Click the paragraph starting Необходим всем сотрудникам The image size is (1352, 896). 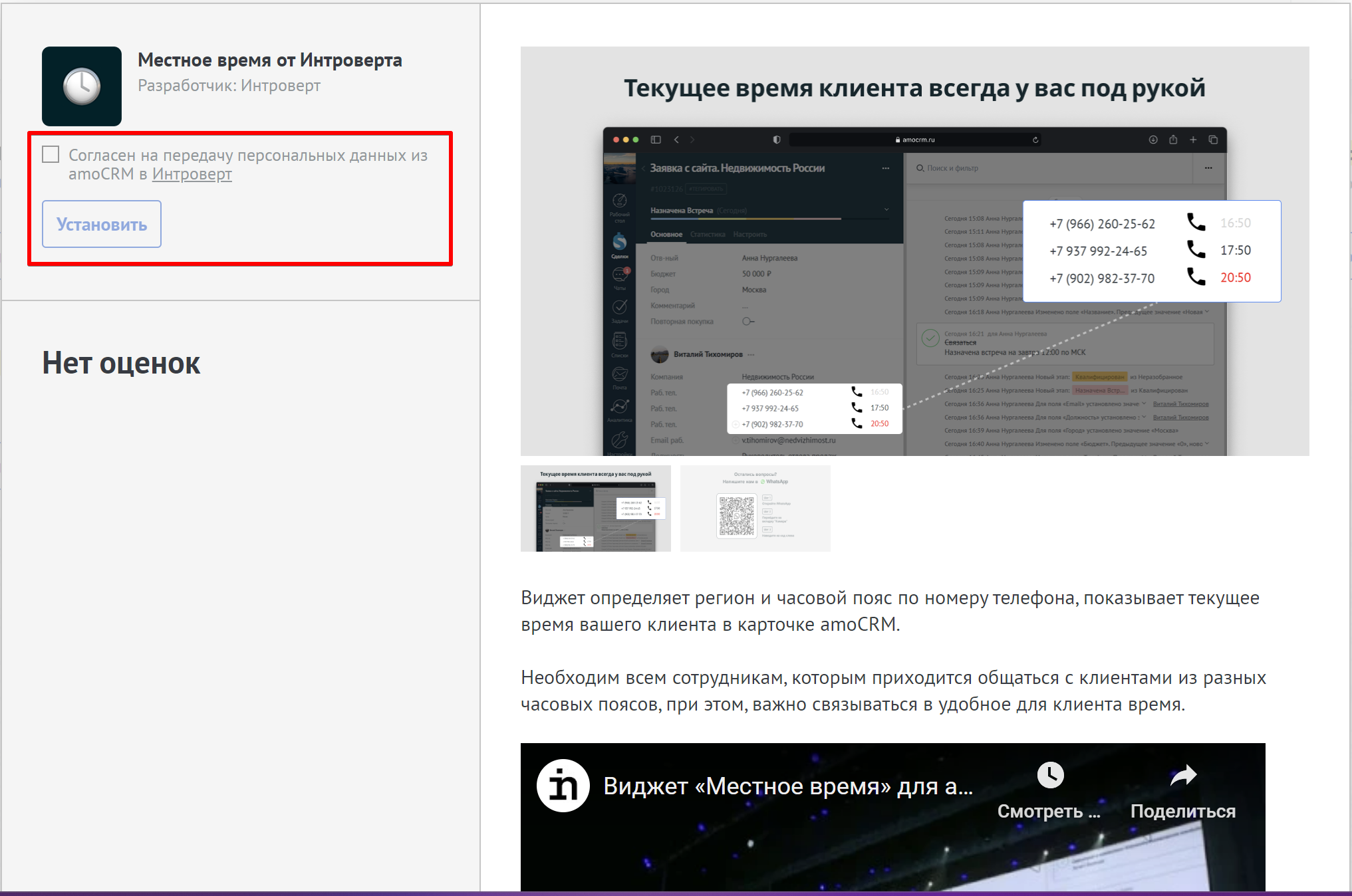point(893,691)
